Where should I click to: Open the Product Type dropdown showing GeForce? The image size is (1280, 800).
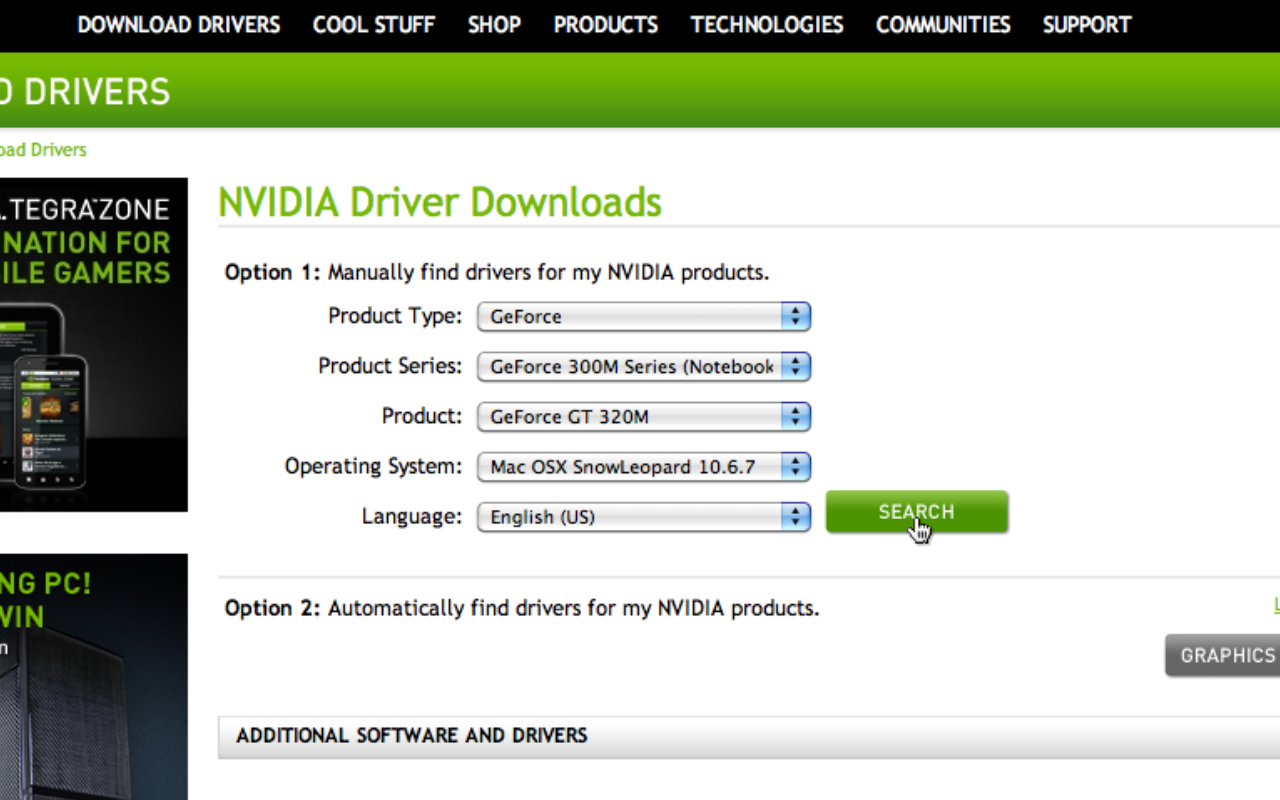pyautogui.click(x=644, y=317)
